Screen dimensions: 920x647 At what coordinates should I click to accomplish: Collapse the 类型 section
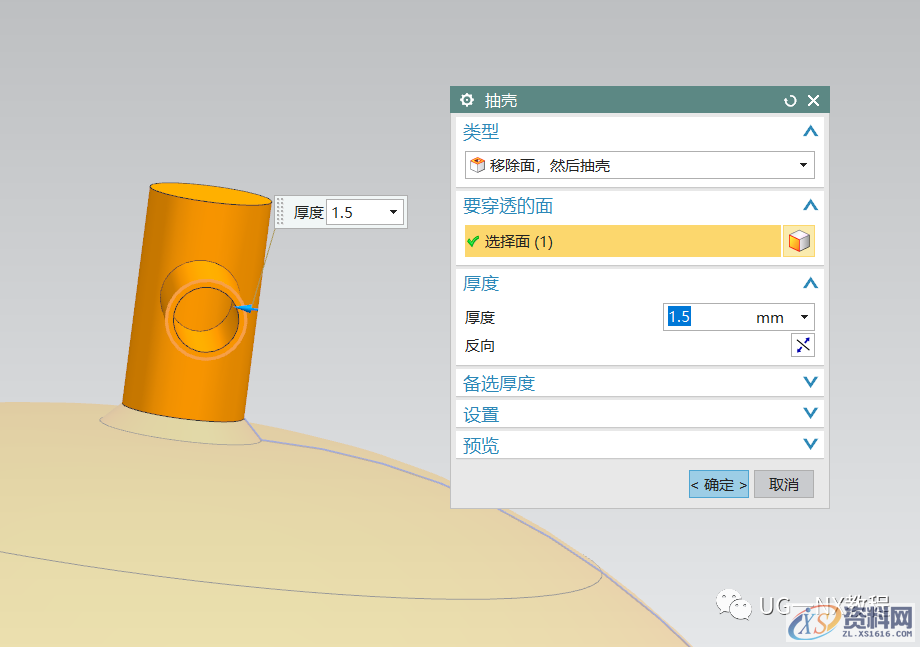[810, 131]
